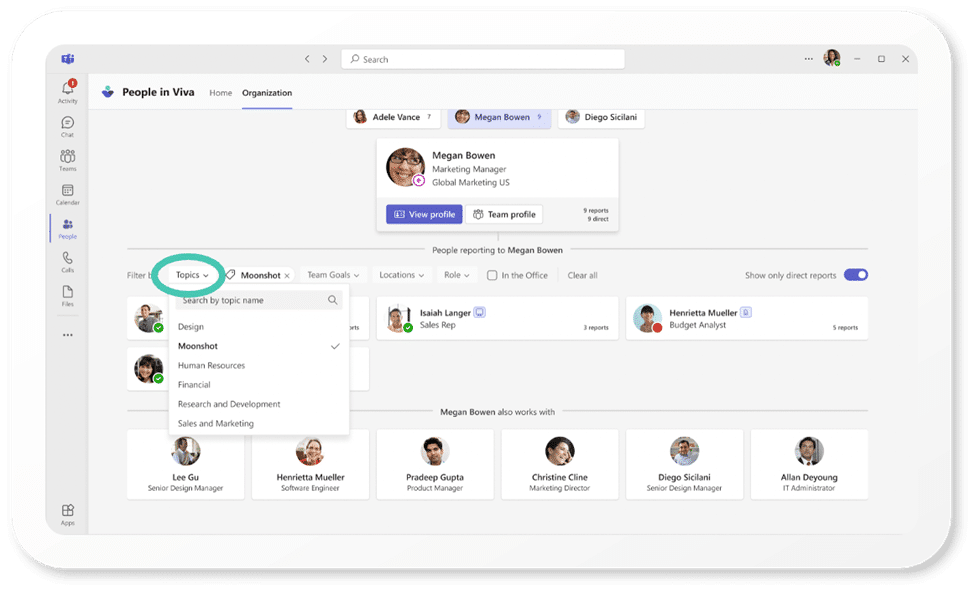975x592 pixels.
Task: Open Diego Sicilani Senior Design Manager card
Action: click(685, 465)
